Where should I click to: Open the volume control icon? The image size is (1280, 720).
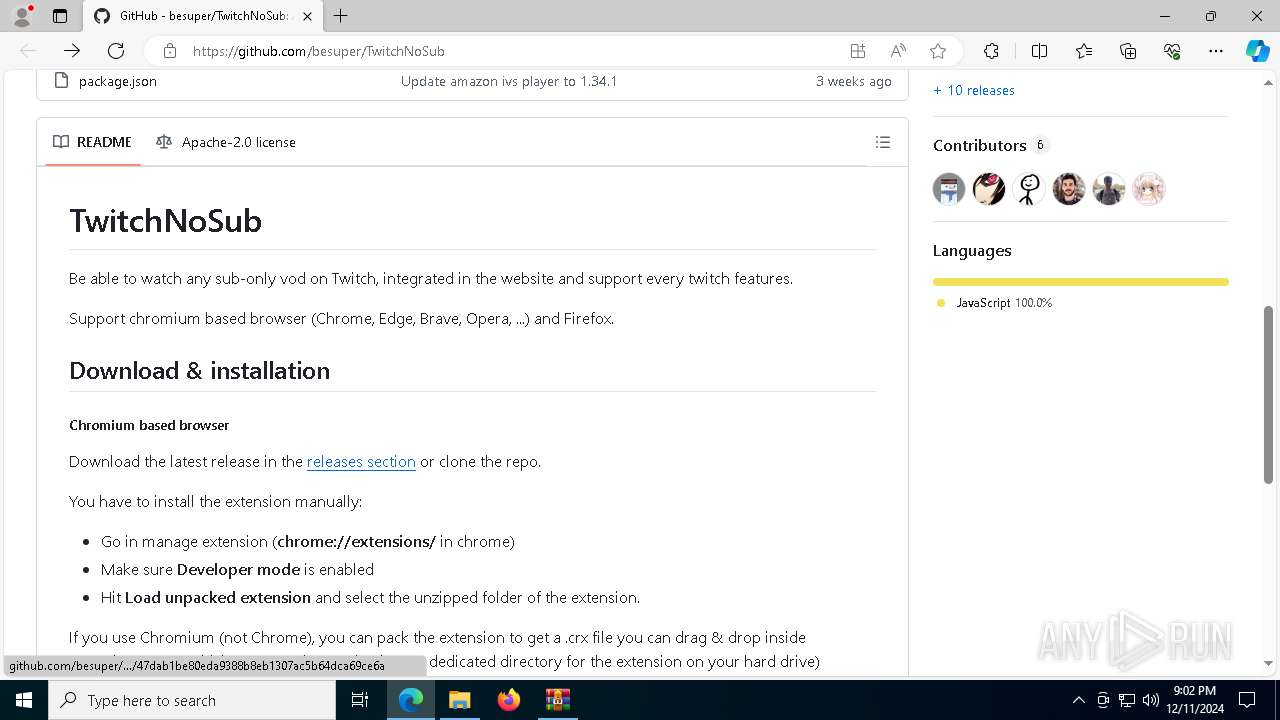coord(1150,700)
